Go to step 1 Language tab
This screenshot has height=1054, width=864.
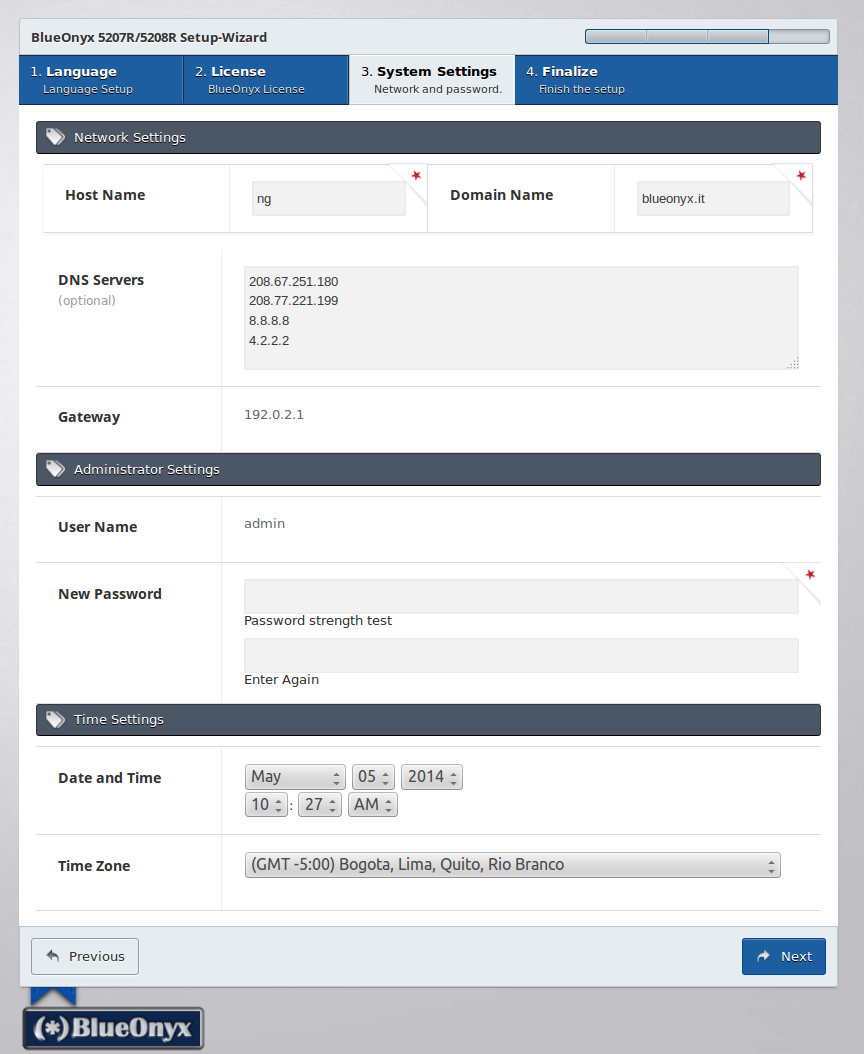(x=101, y=79)
